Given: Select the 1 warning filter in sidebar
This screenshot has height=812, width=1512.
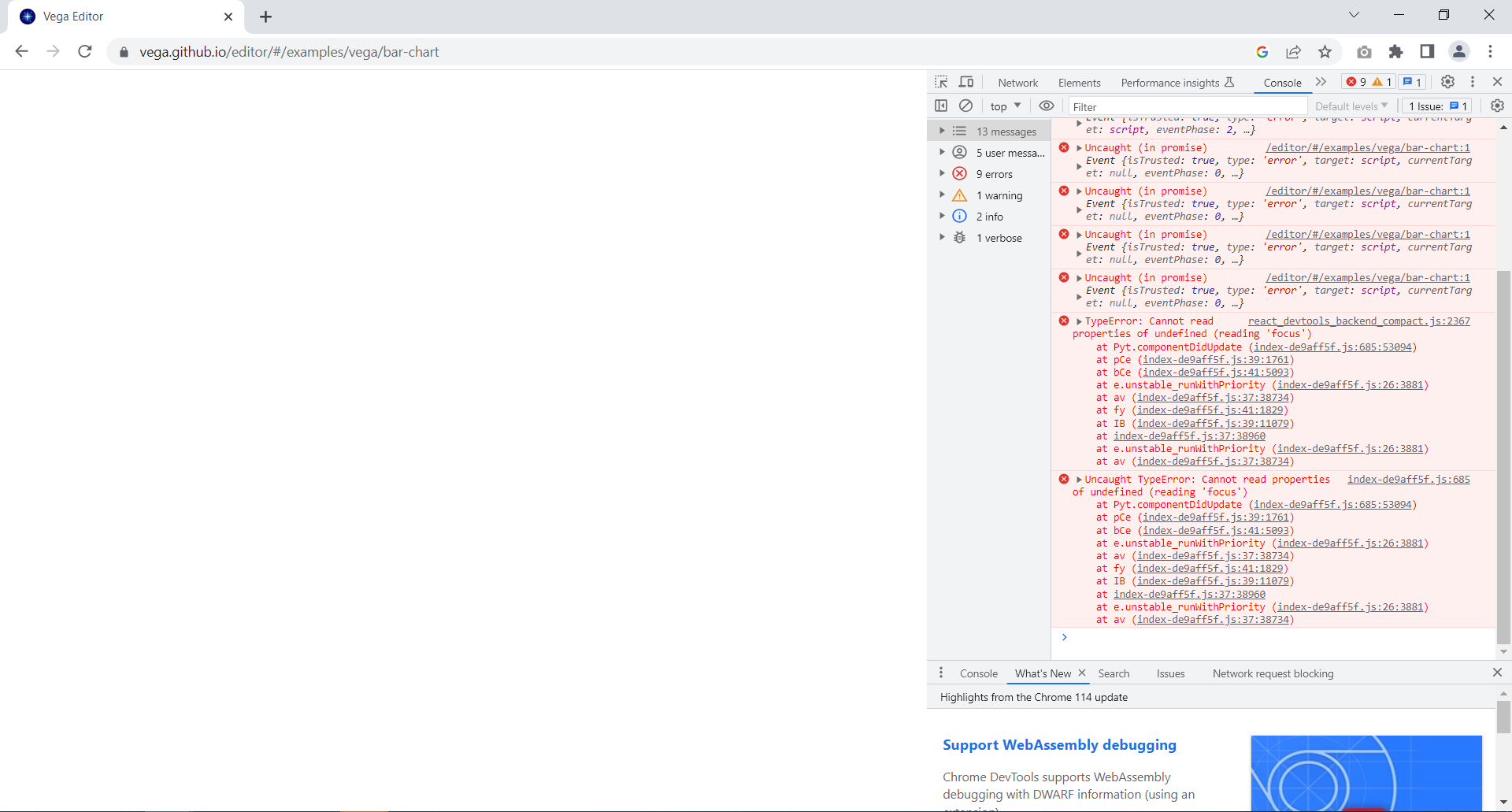Looking at the screenshot, I should click(x=999, y=195).
